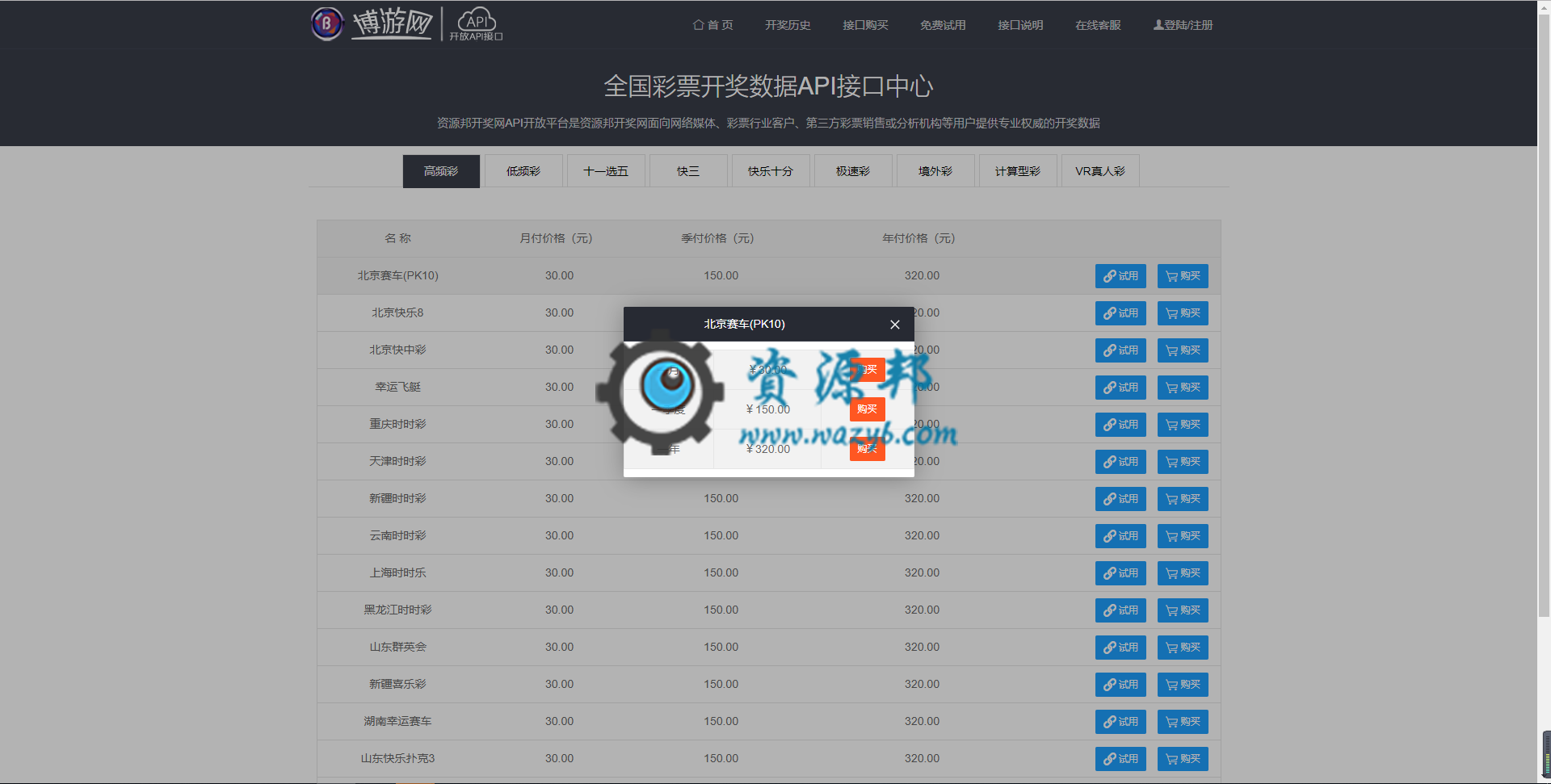Click 试用 for 北京快乐8
Viewport: 1551px width, 784px height.
(x=1120, y=313)
